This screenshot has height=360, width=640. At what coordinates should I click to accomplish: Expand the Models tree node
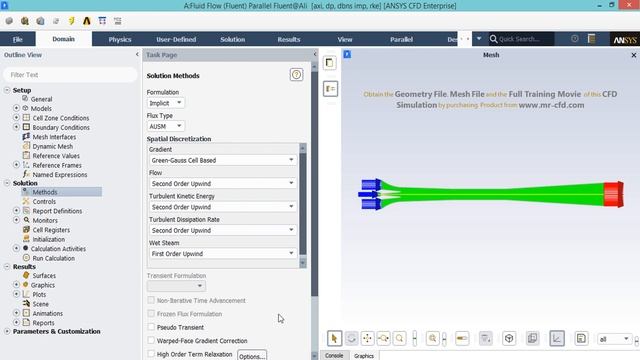[x=16, y=108]
